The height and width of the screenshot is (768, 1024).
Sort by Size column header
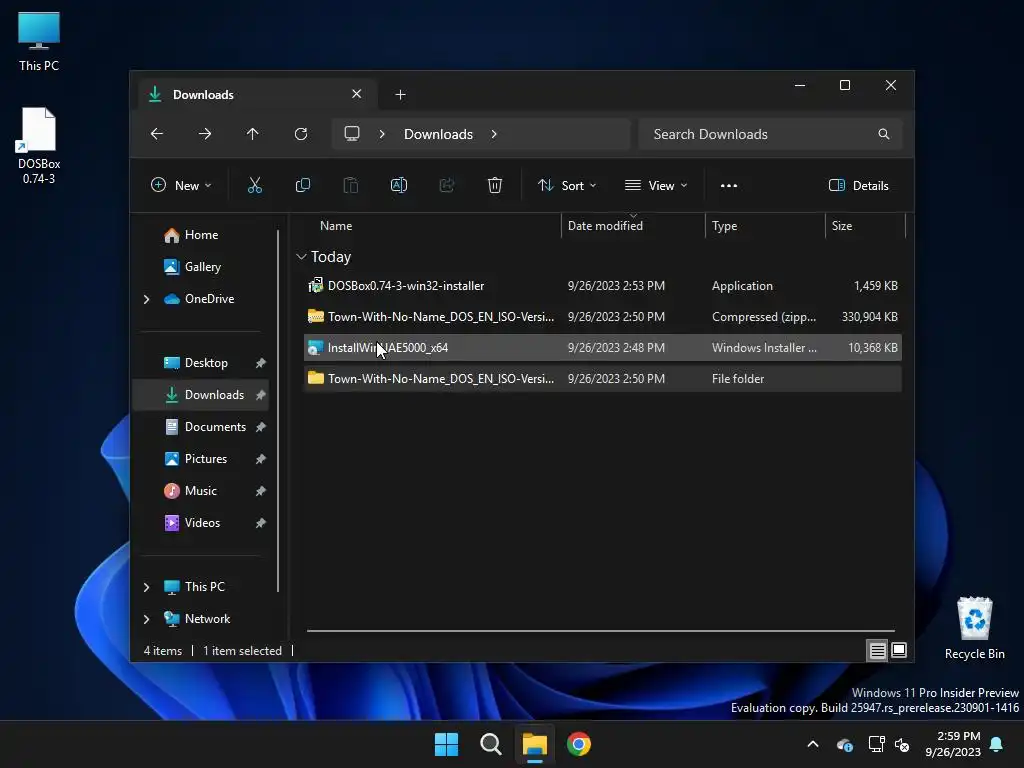tap(842, 226)
